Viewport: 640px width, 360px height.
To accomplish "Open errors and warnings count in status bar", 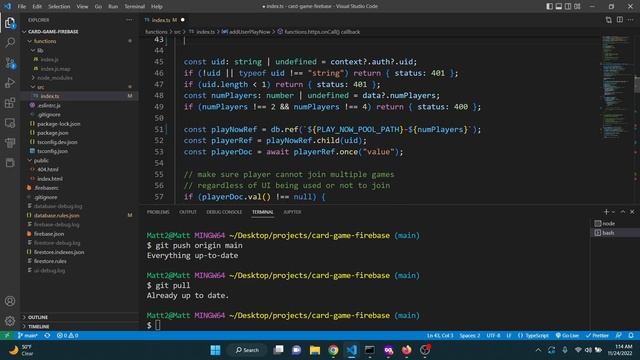I will tap(67, 336).
